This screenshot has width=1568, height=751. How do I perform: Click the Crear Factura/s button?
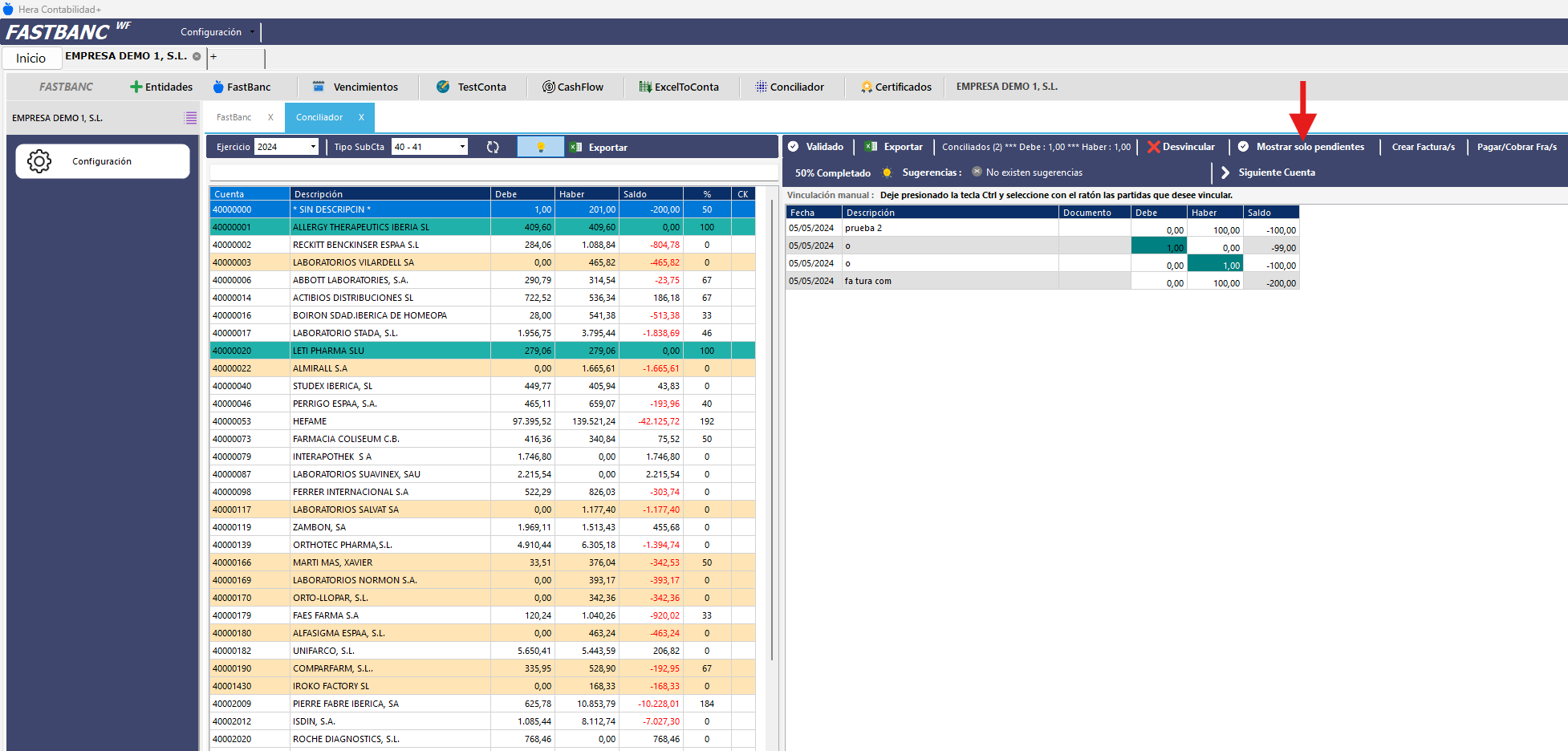tap(1424, 147)
